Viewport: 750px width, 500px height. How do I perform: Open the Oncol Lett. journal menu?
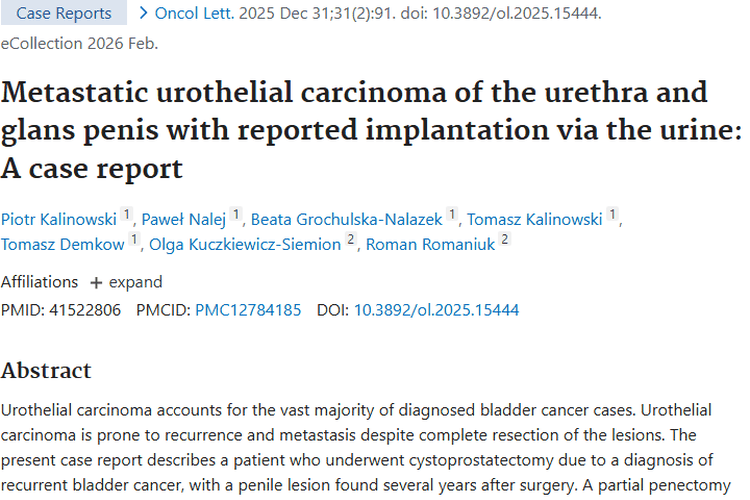[194, 13]
